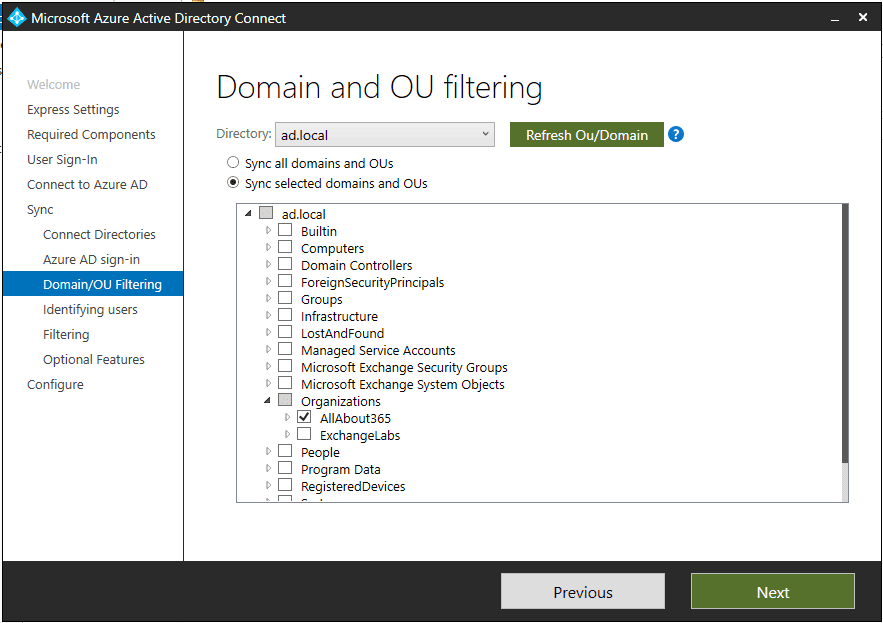Go to Identifying users step
Image resolution: width=883 pixels, height=623 pixels.
(90, 310)
